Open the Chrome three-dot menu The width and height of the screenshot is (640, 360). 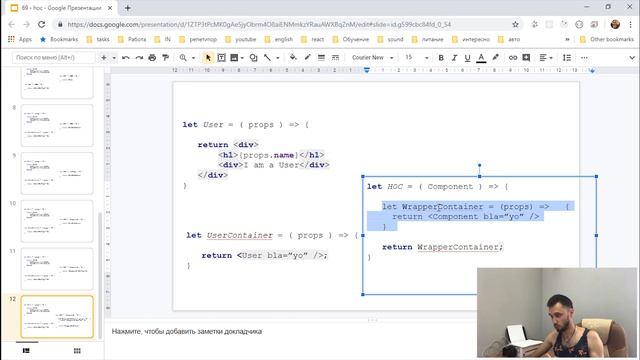(630, 24)
